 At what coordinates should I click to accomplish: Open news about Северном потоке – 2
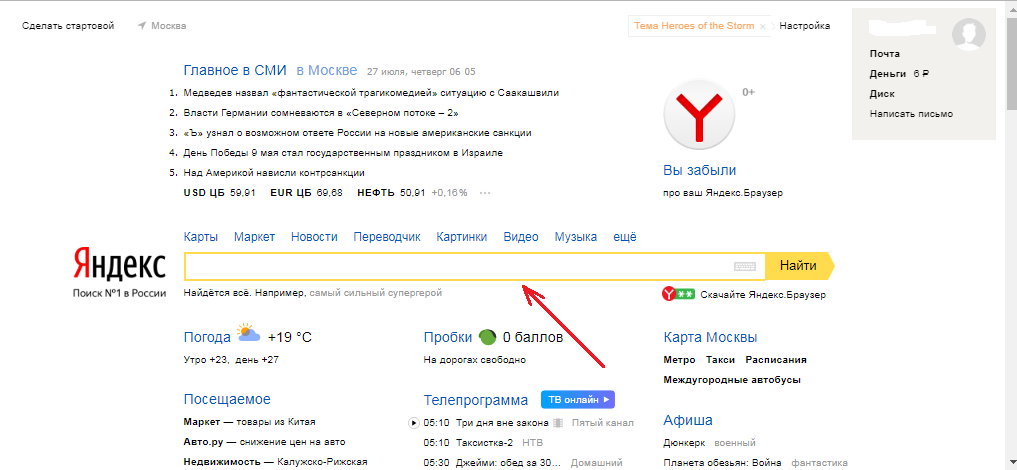tap(321, 113)
